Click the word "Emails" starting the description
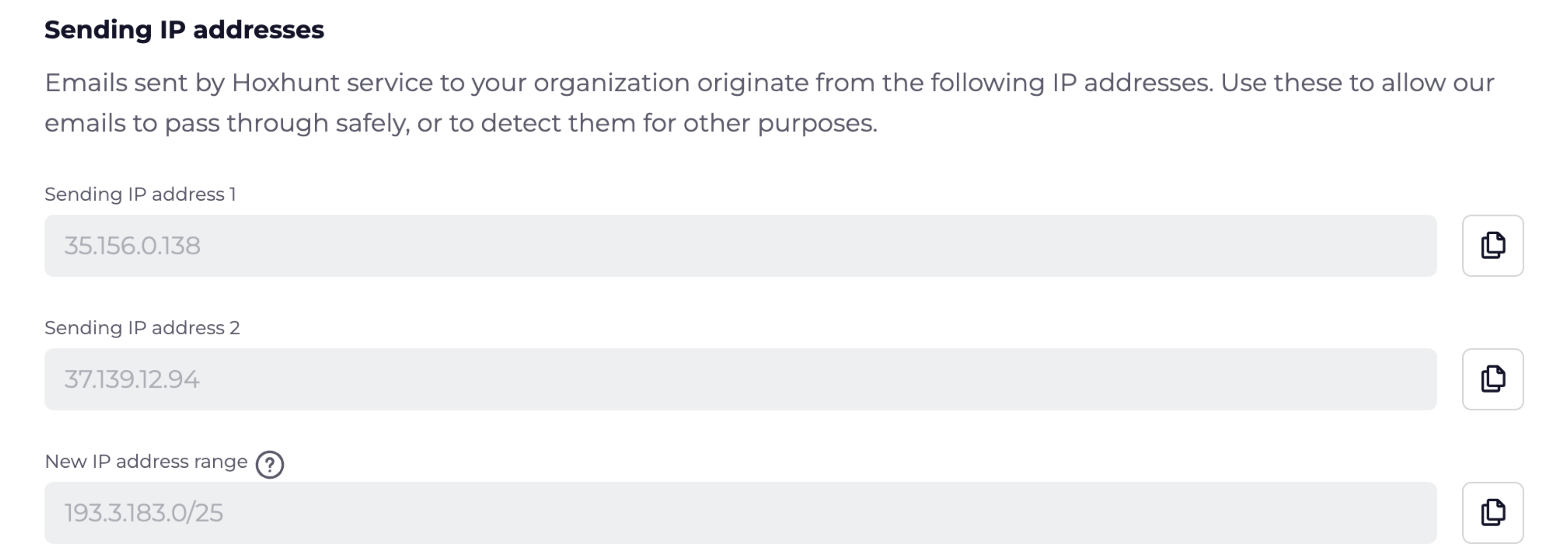This screenshot has width=1568, height=560. tap(86, 83)
